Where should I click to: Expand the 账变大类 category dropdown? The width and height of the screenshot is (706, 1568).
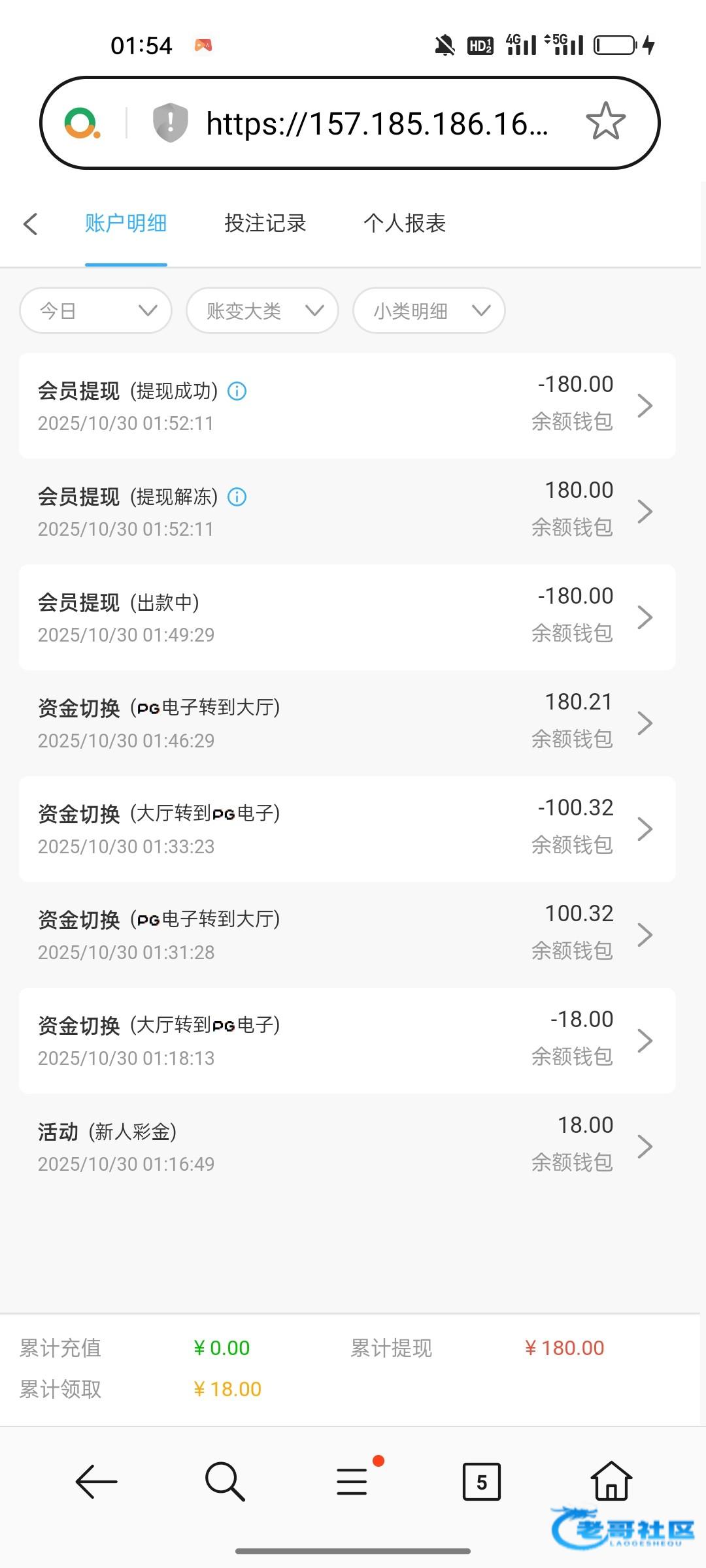[x=262, y=310]
